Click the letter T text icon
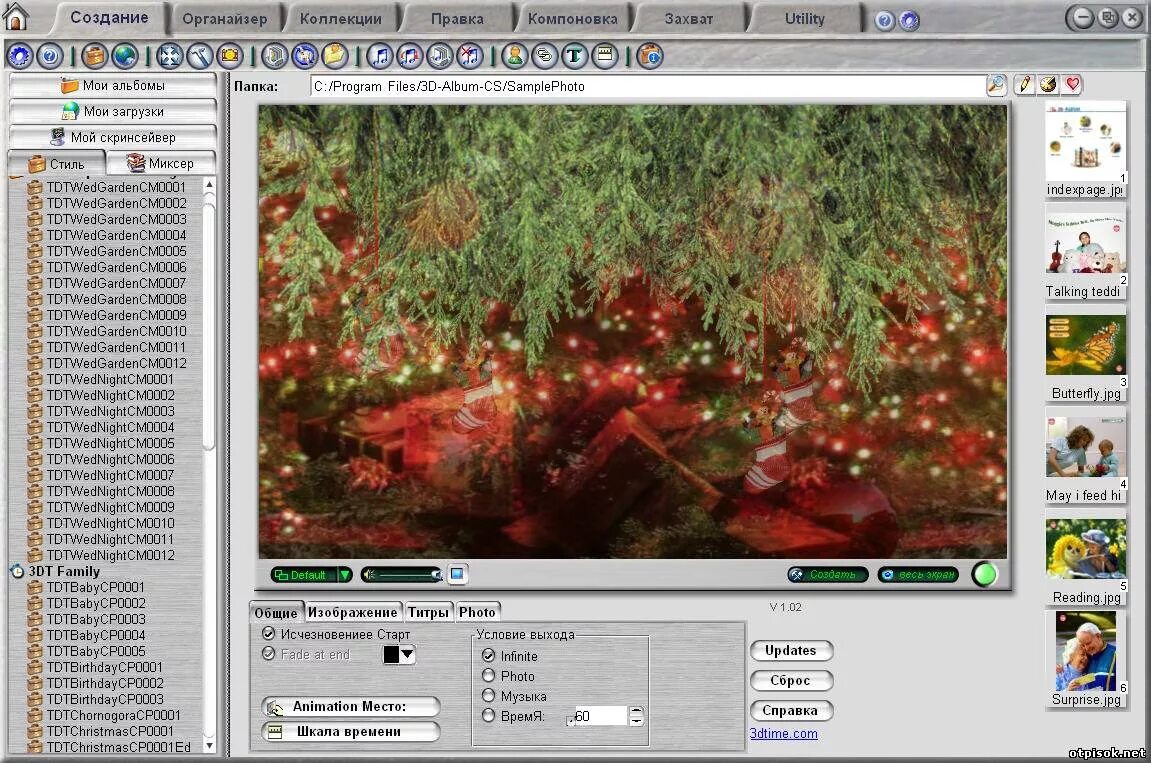Viewport: 1151px width, 763px height. (575, 56)
